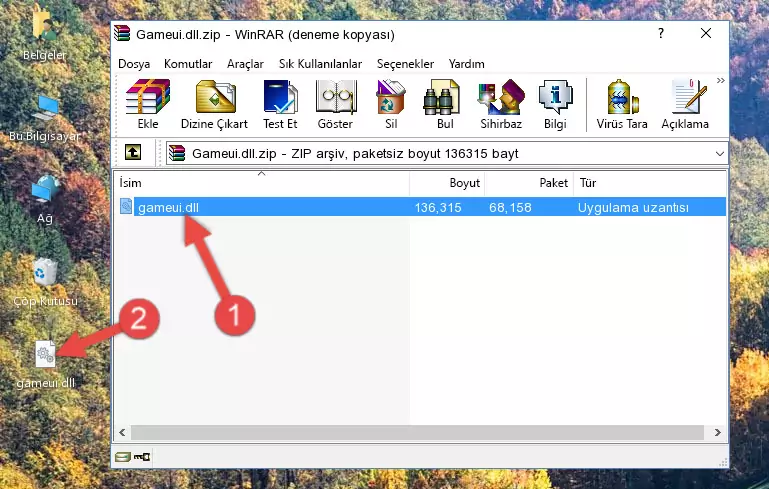Select the Belgeler desktop icon

[44, 34]
